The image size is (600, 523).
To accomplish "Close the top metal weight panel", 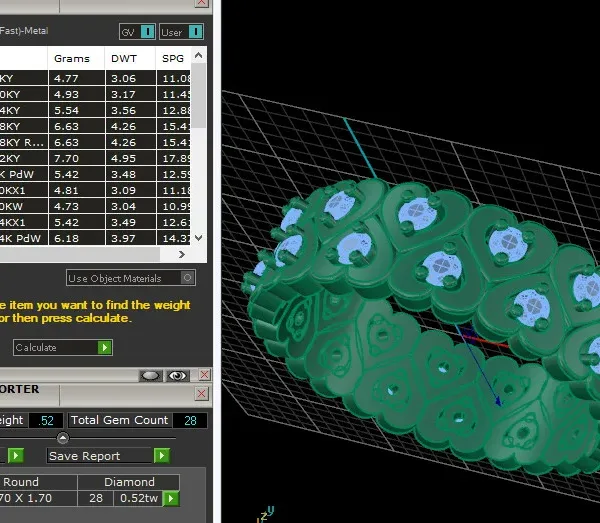I will pyautogui.click(x=201, y=3).
